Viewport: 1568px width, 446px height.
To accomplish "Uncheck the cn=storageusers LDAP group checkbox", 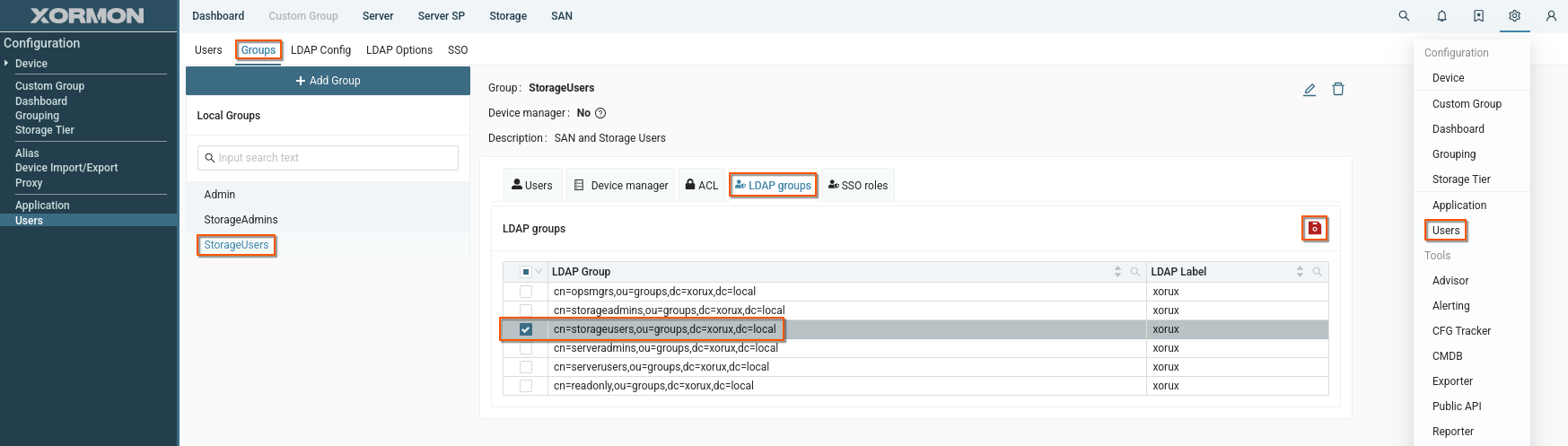I will 526,329.
